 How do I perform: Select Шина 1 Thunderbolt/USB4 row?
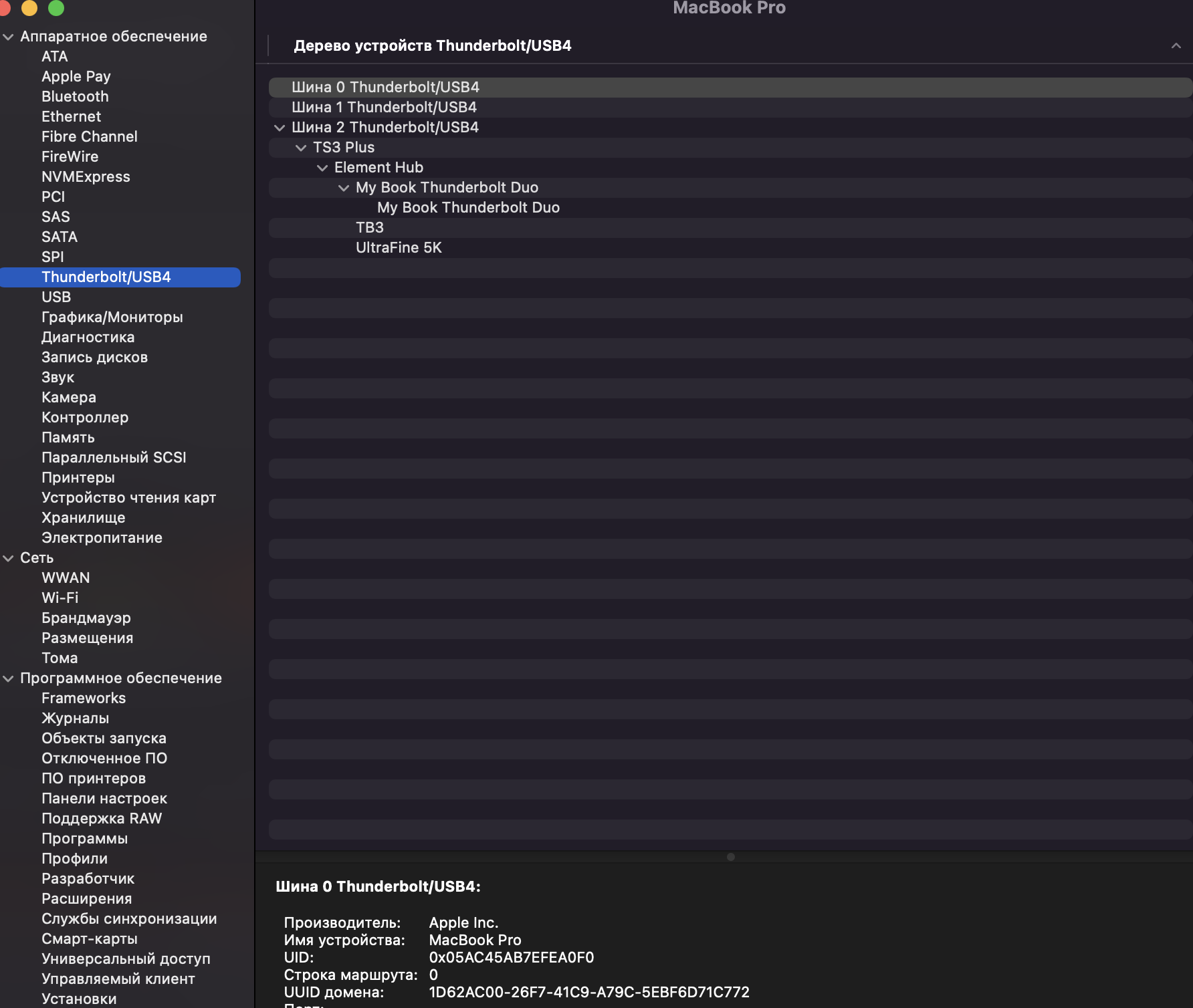[x=730, y=108]
